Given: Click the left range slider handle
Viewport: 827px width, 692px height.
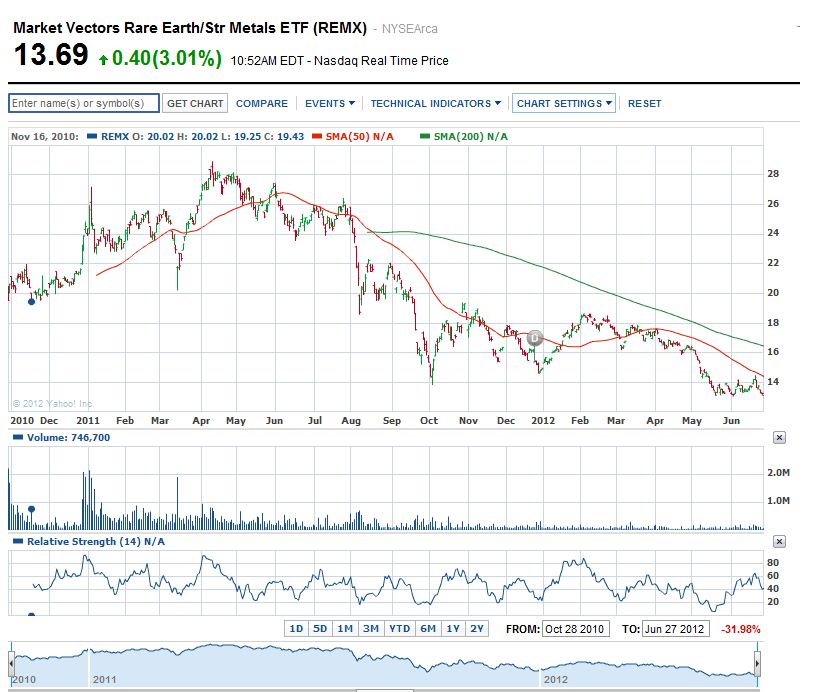Looking at the screenshot, I should pos(11,664).
